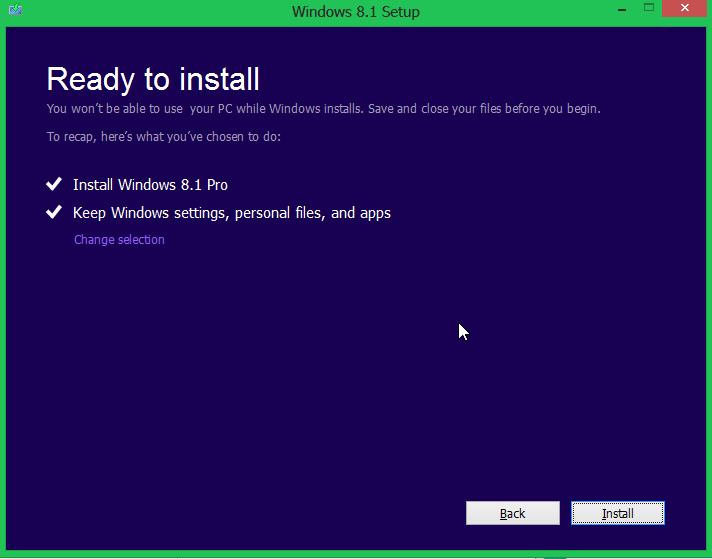Viewport: 712px width, 559px height.
Task: Minimize the Windows 8.1 Setup window
Action: coord(622,9)
